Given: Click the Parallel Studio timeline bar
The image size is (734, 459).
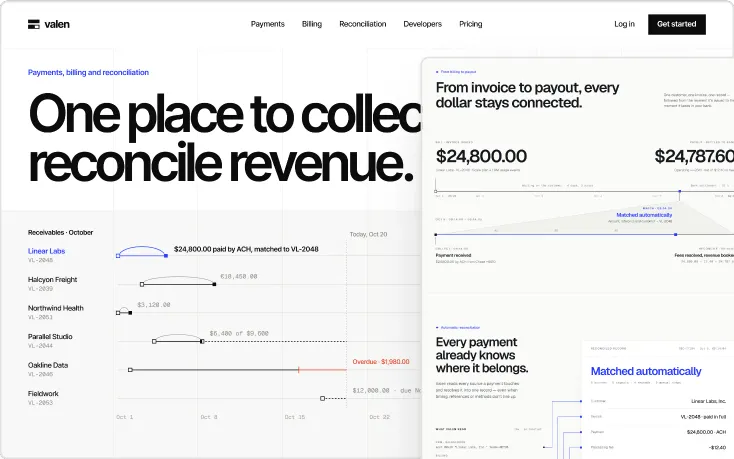Looking at the screenshot, I should (x=178, y=341).
